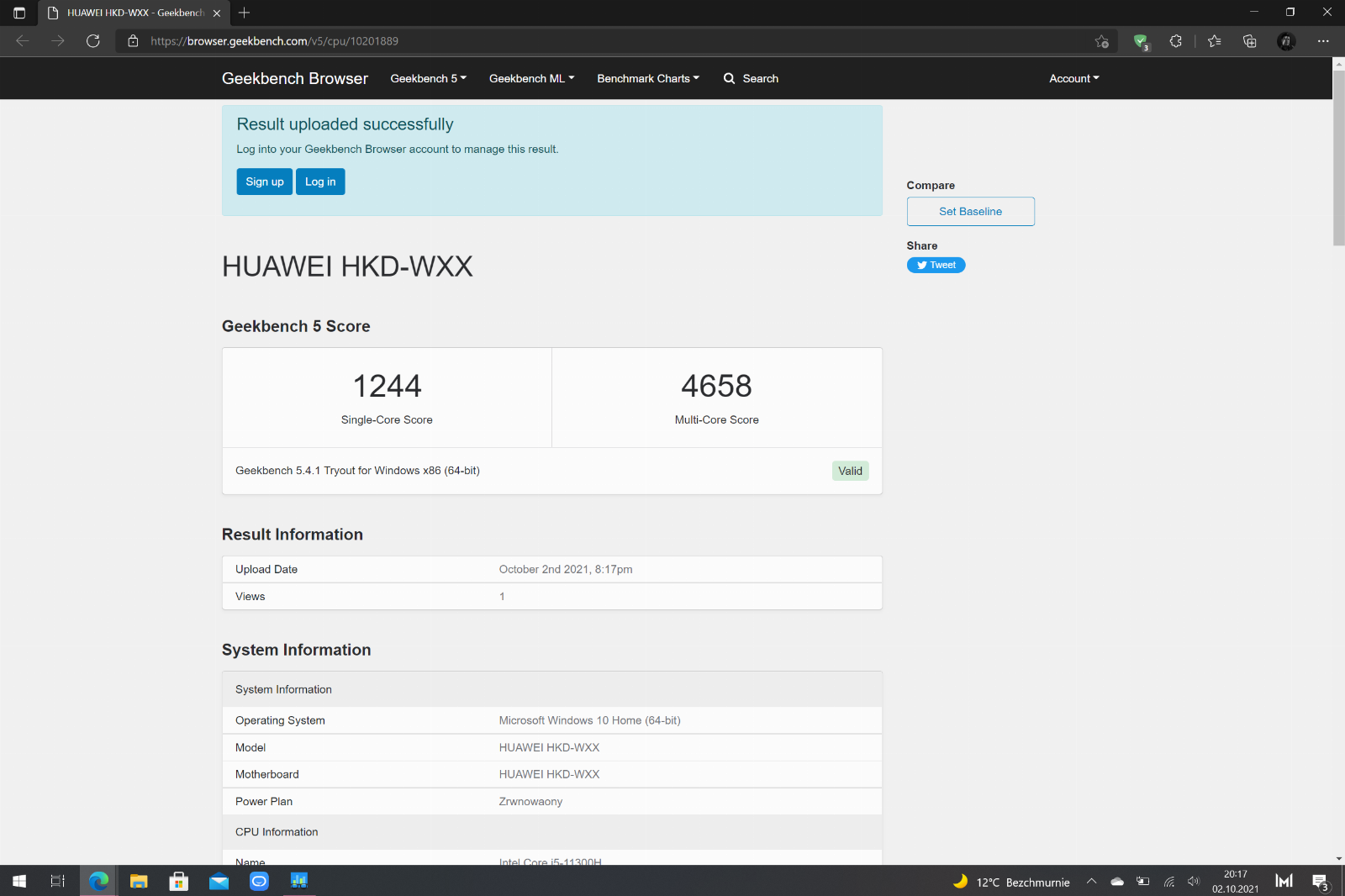Select the single-core score 1244
1345x896 pixels.
click(x=387, y=386)
